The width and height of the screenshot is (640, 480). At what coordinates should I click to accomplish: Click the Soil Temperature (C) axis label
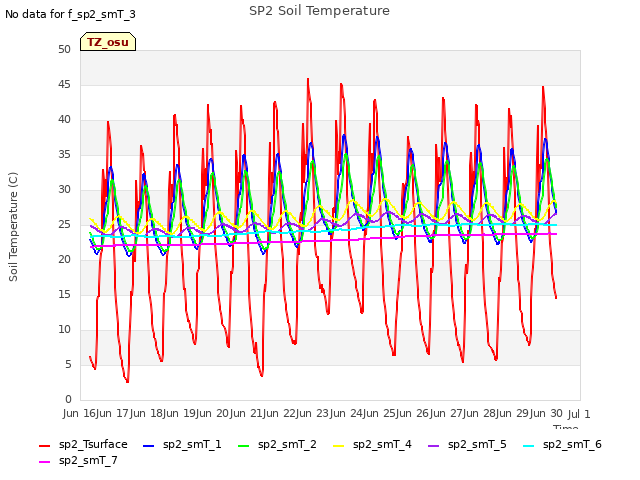[x=13, y=227]
